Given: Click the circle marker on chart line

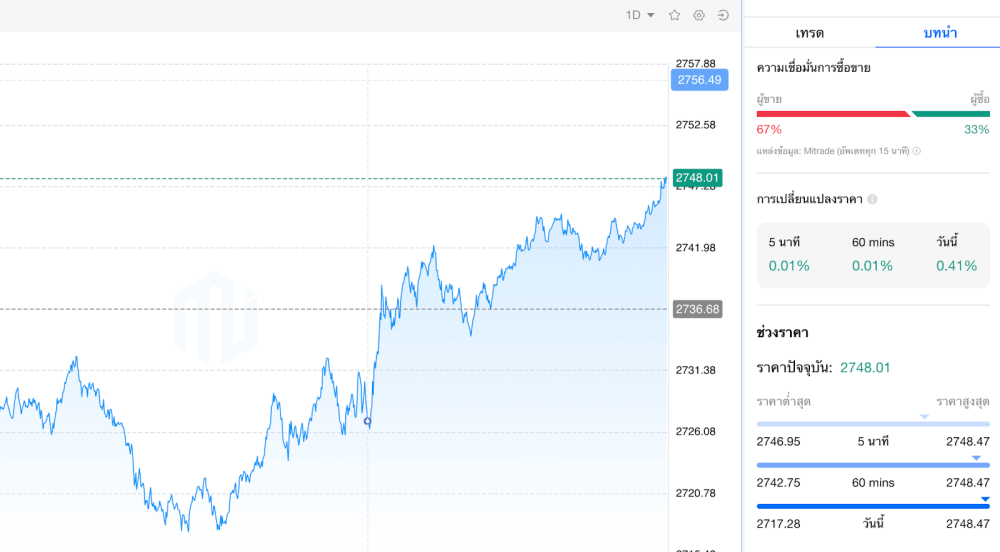Looking at the screenshot, I should [368, 422].
